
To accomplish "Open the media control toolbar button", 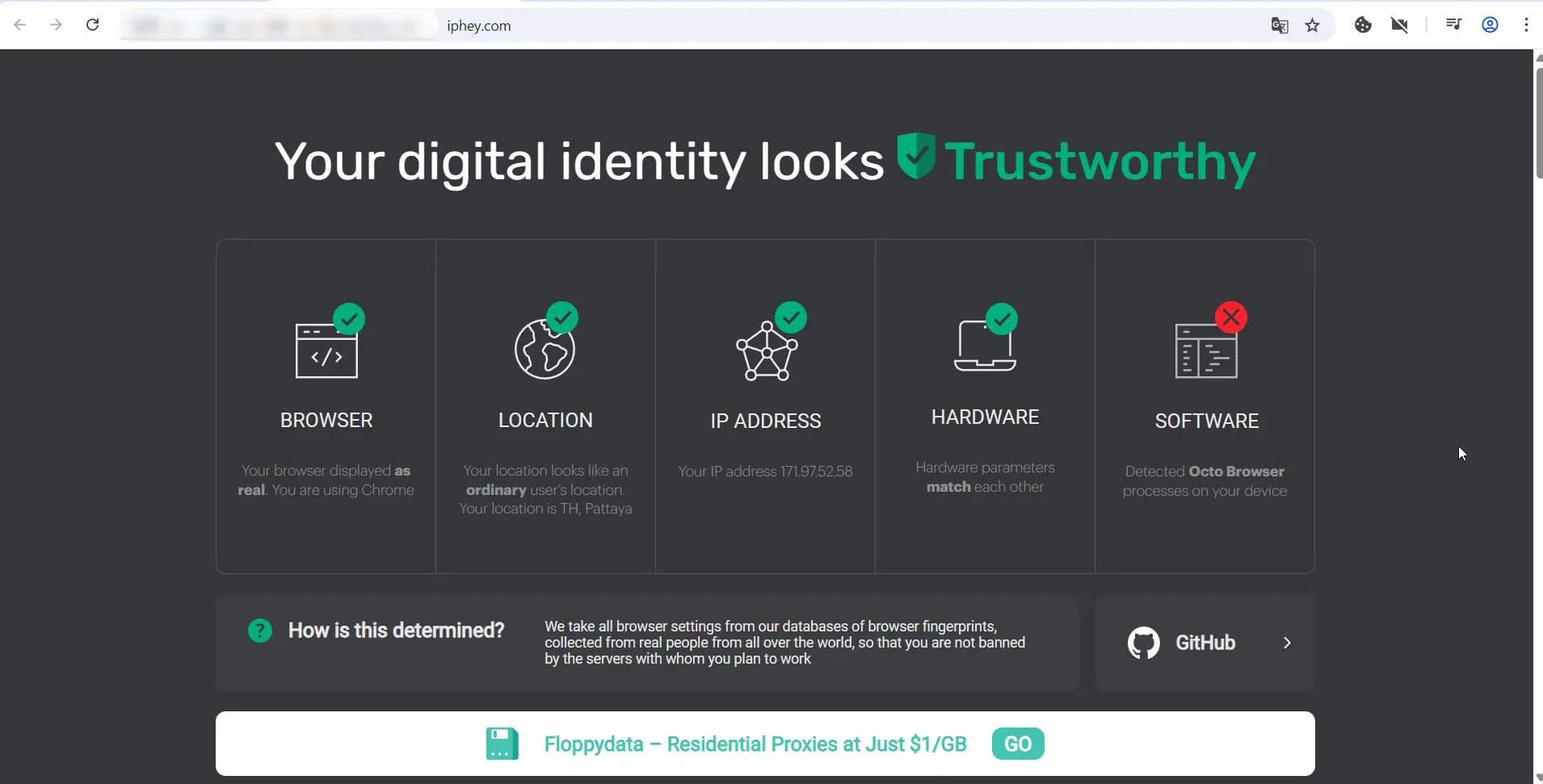I will (1453, 25).
